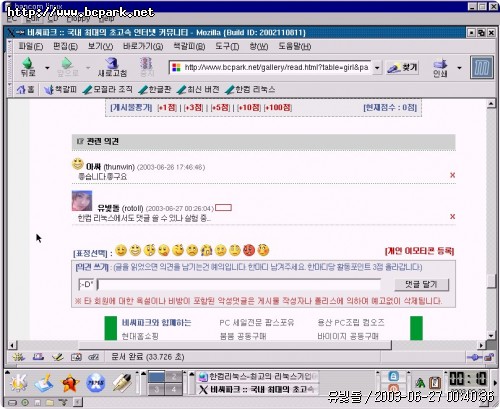Open the K menu in the KDE panel
Screen dimensions: 500x409
(20, 383)
